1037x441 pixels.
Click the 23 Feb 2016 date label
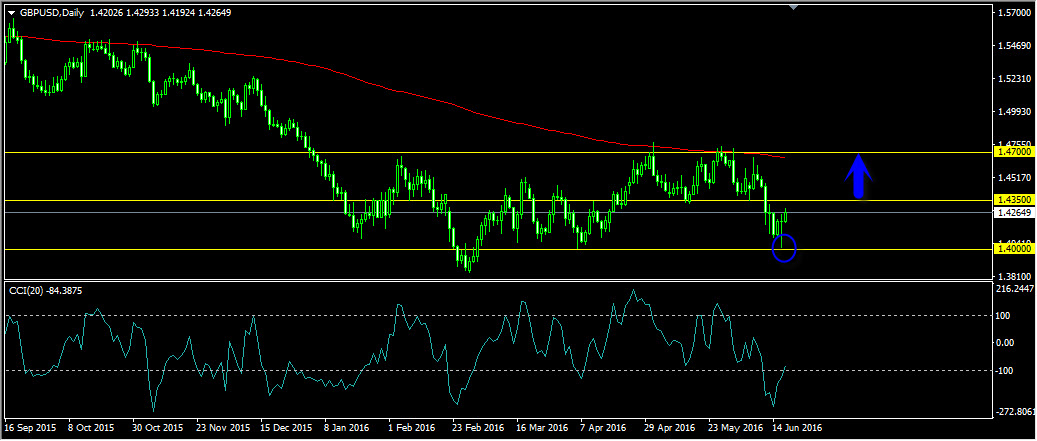[x=477, y=428]
